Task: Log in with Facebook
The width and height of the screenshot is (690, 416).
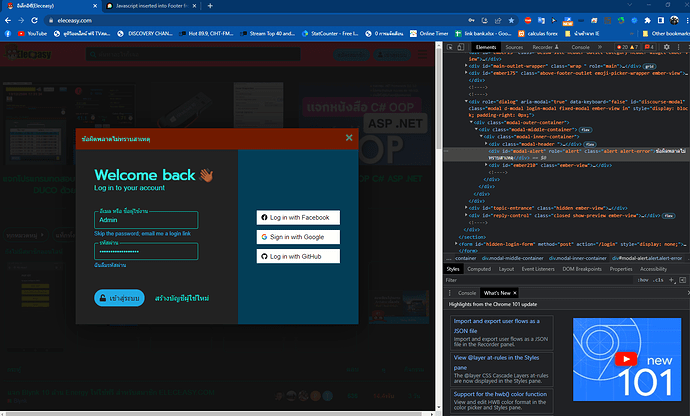Action: (298, 217)
